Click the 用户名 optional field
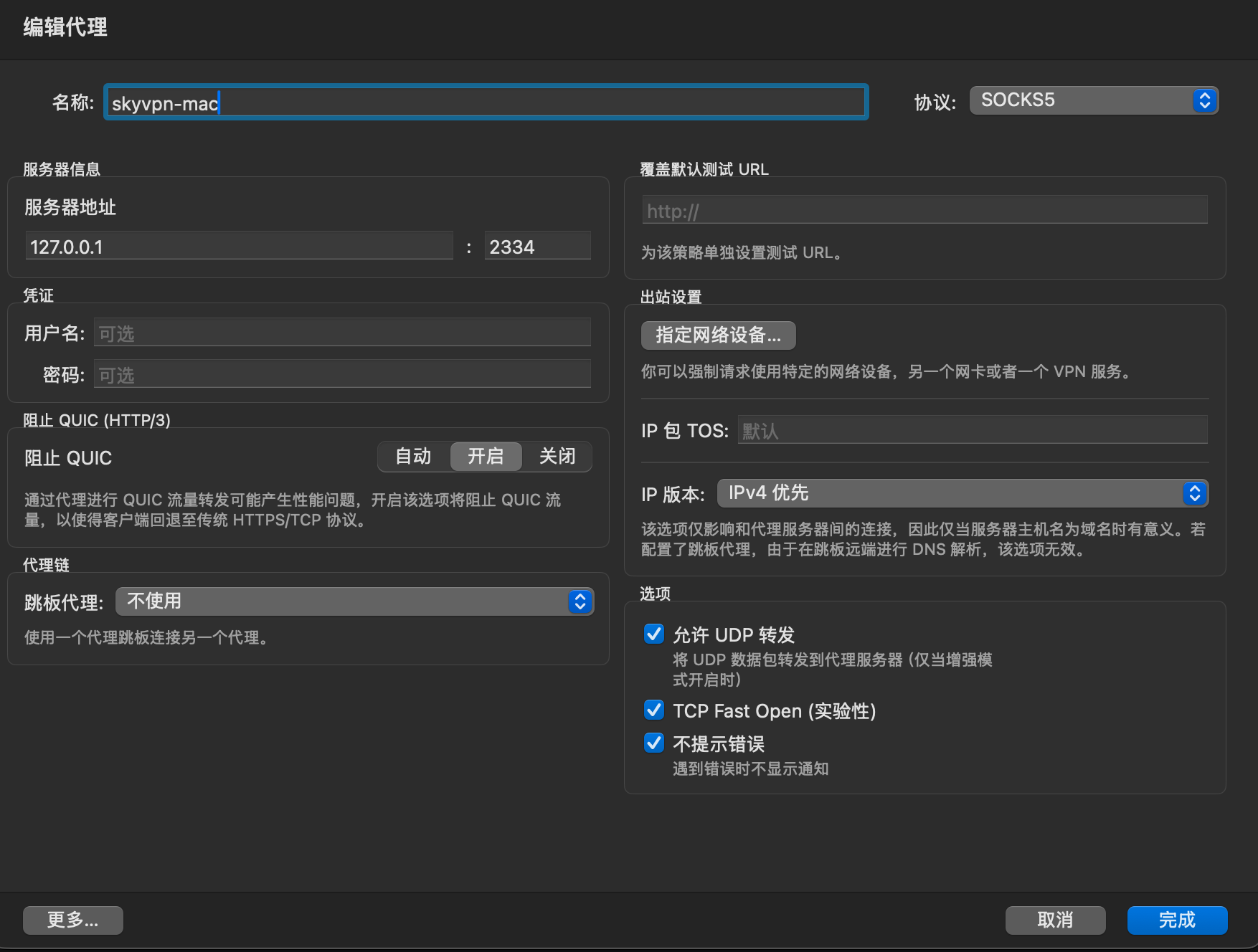The width and height of the screenshot is (1258, 952). [x=341, y=332]
